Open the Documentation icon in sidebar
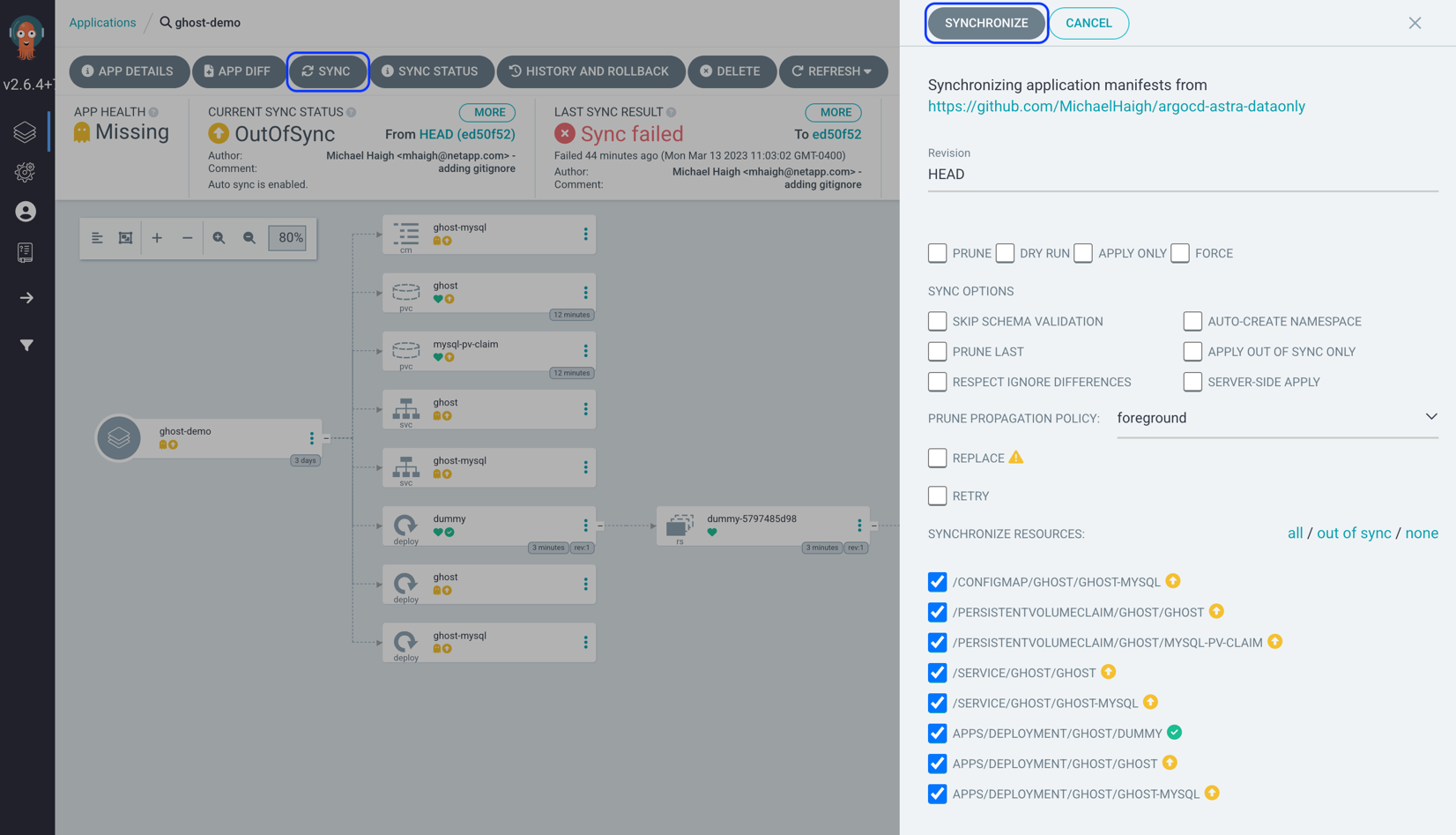Image resolution: width=1456 pixels, height=835 pixels. (26, 252)
